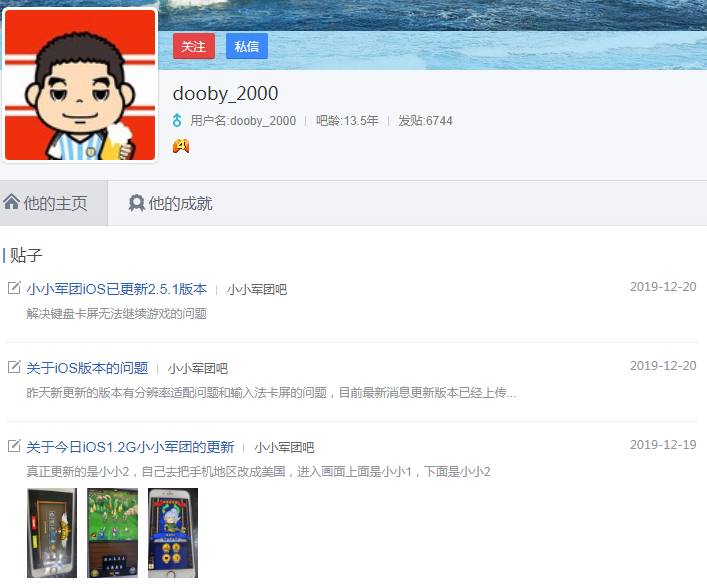Open post 小小军团iOS已更新2.5.1版本
Image resolution: width=707 pixels, height=584 pixels.
(117, 289)
